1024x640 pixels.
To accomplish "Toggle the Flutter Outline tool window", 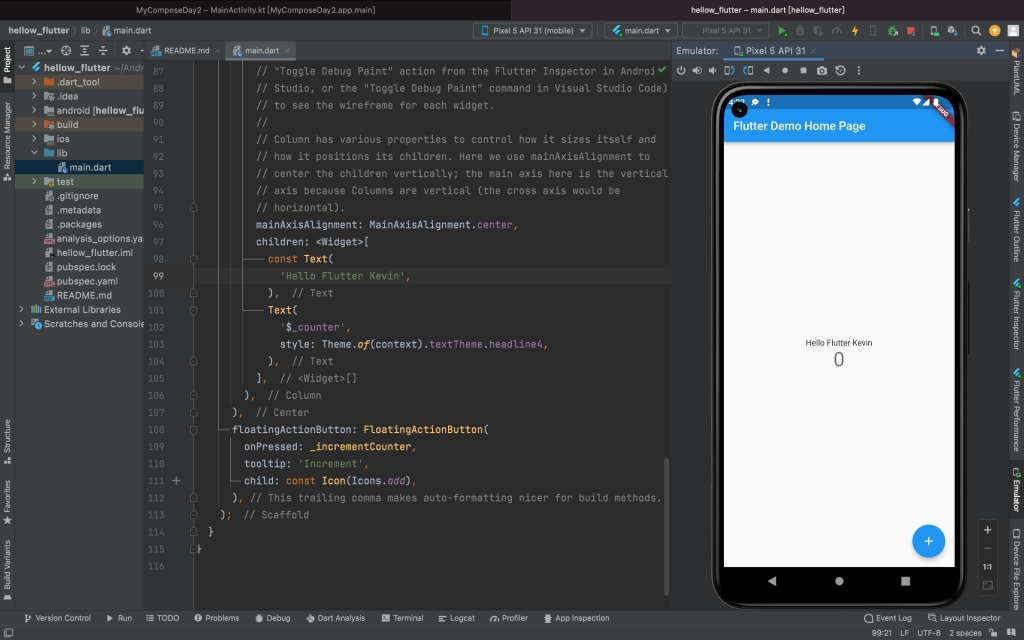I will click(1017, 230).
